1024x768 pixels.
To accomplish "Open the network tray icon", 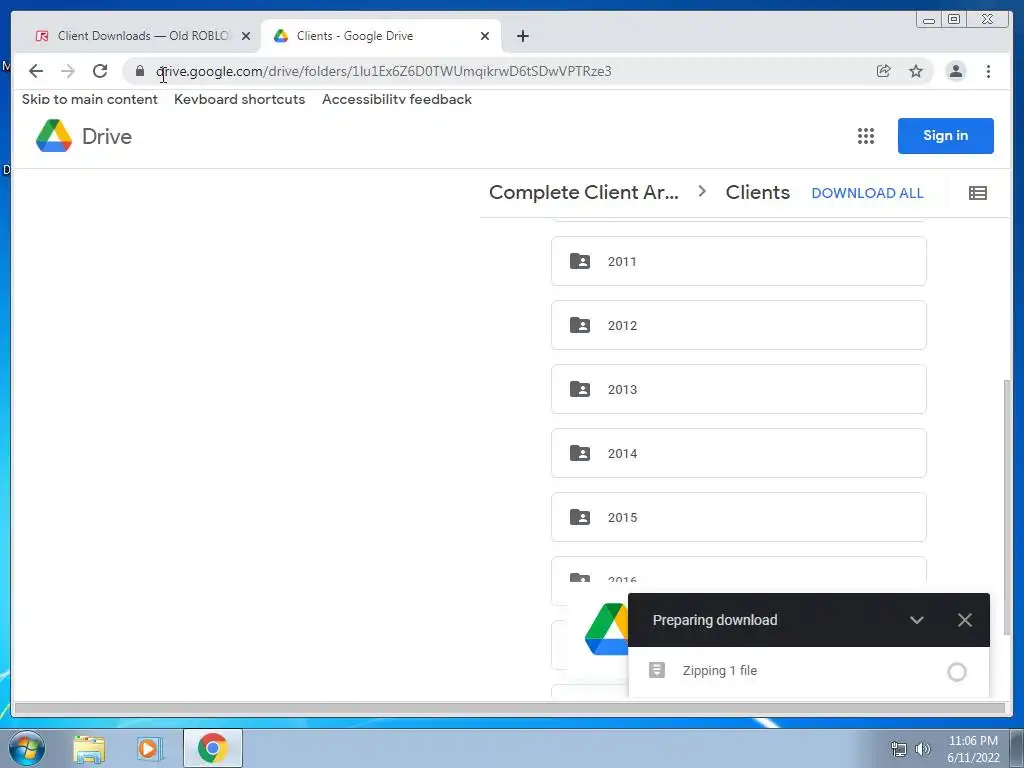I will point(899,749).
